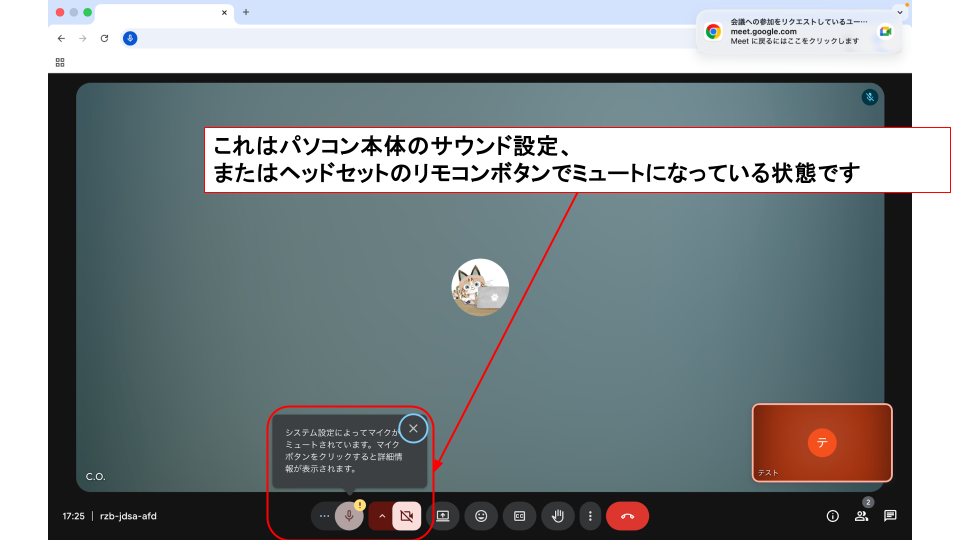The image size is (960, 540).
Task: Click the microphone icon in address bar
Action: pyautogui.click(x=130, y=38)
